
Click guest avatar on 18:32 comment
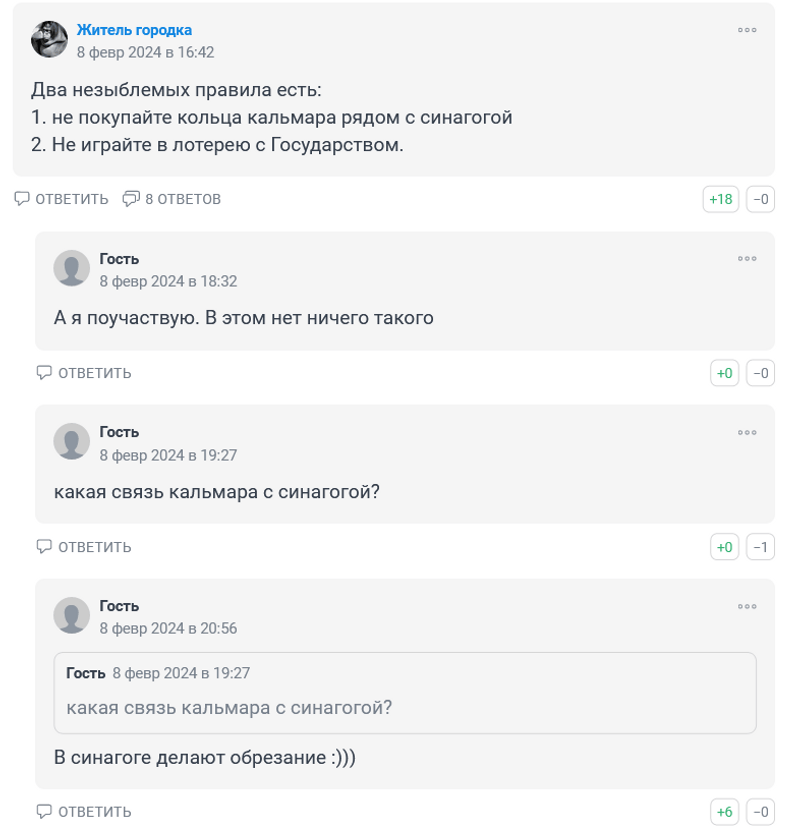(x=72, y=268)
